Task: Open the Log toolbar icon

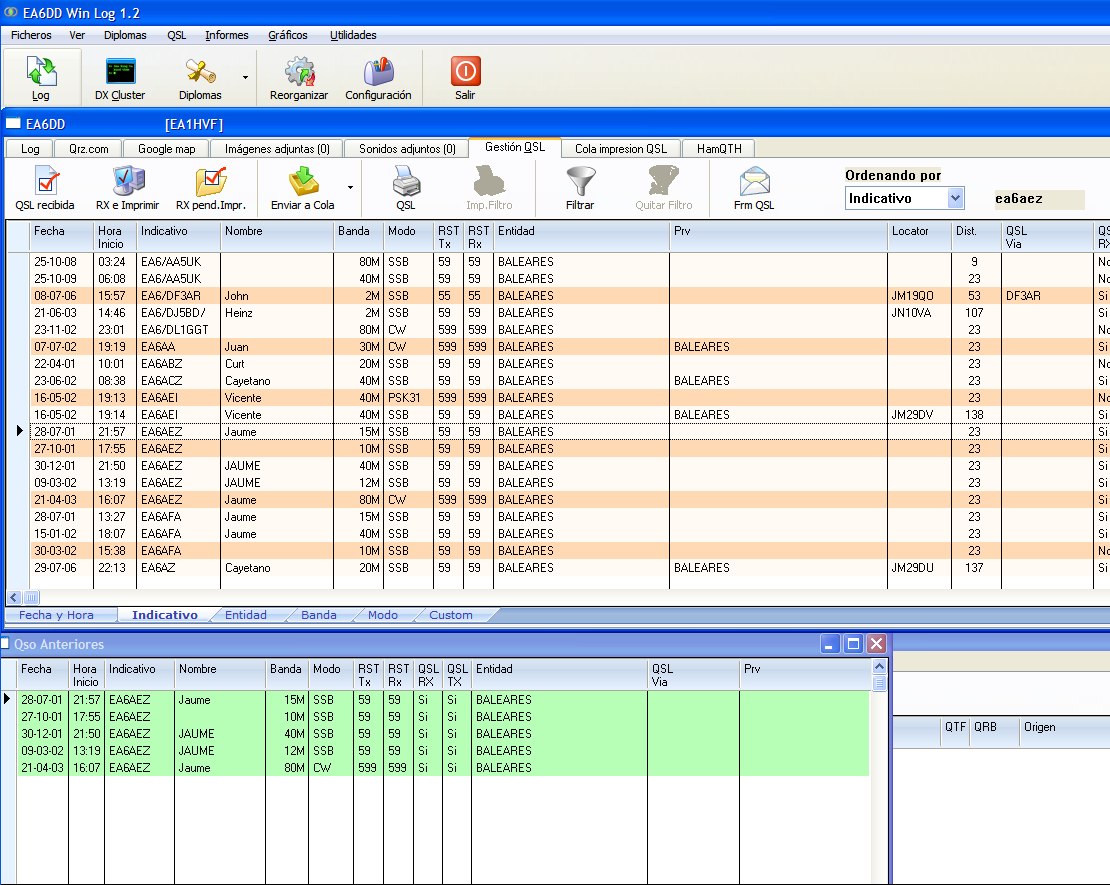Action: click(x=40, y=77)
